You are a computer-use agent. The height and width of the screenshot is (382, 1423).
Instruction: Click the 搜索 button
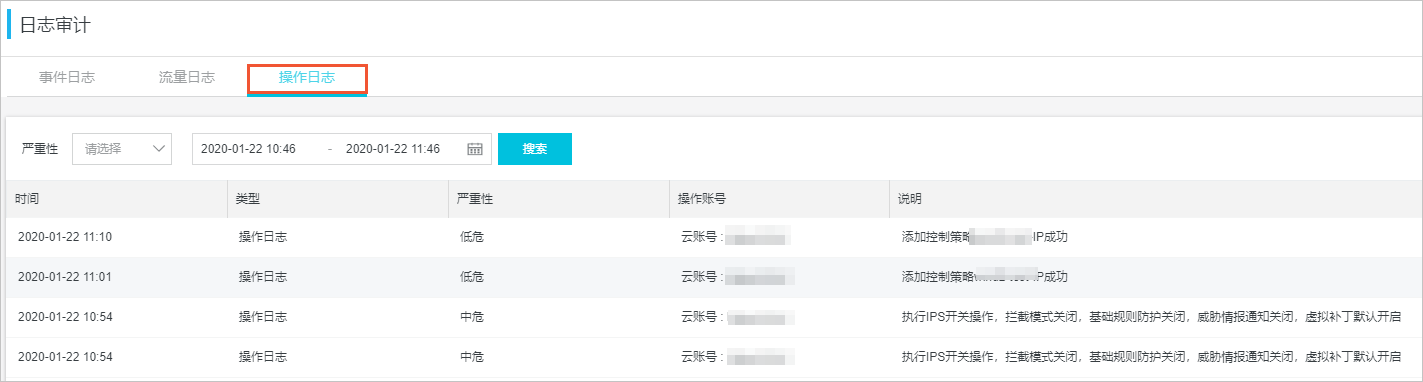pyautogui.click(x=535, y=148)
